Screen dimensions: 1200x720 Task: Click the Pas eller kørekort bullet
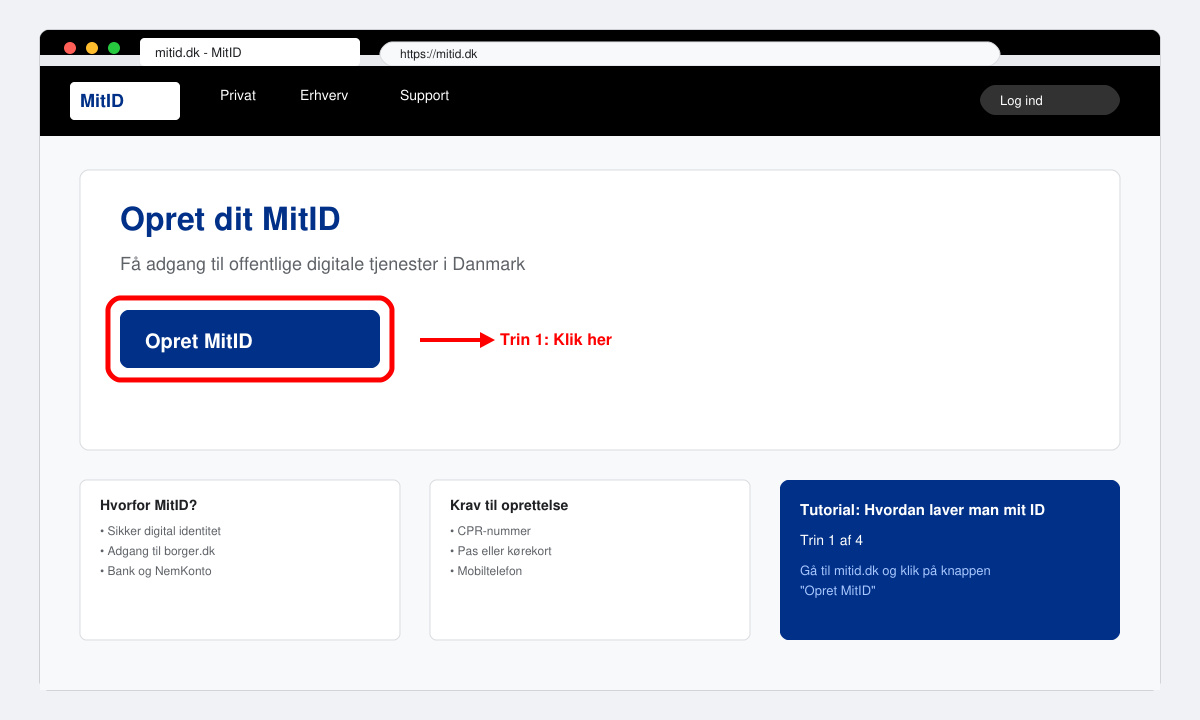pyautogui.click(x=501, y=551)
